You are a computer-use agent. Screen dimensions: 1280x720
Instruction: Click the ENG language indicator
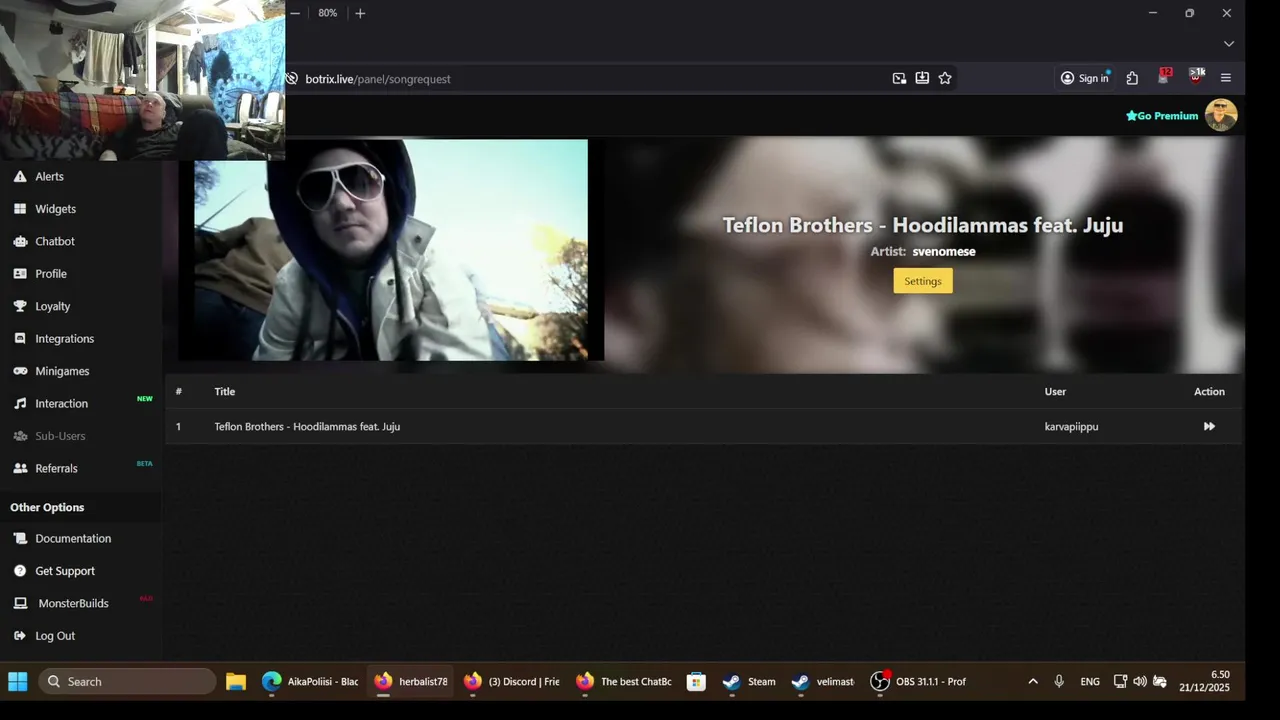tap(1090, 682)
